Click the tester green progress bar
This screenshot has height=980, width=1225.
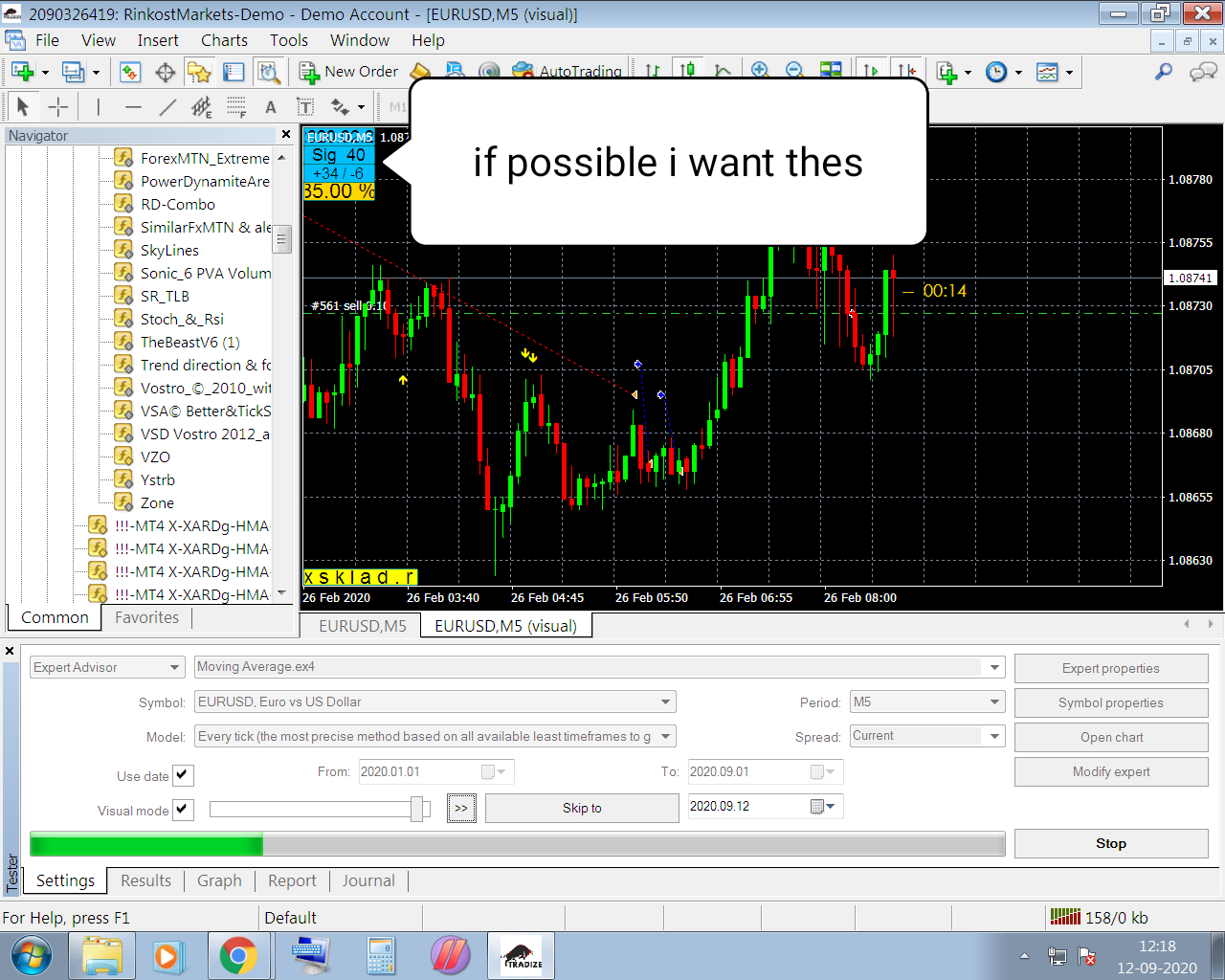click(x=146, y=843)
